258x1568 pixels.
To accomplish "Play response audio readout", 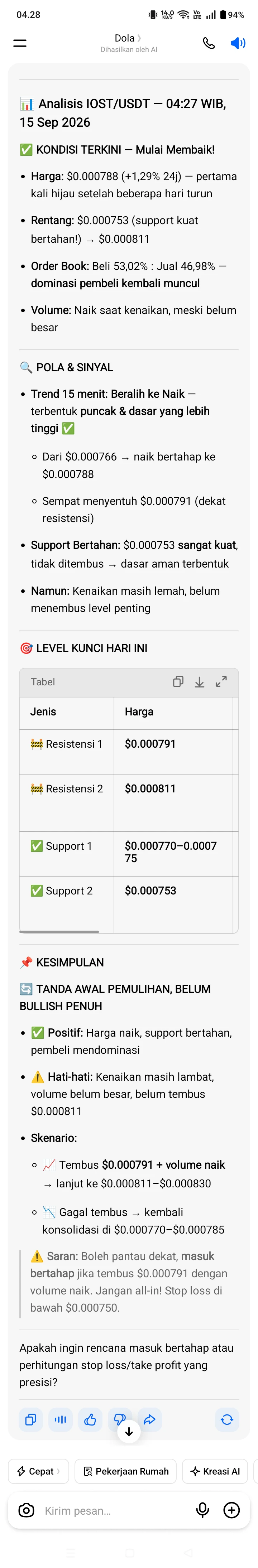I will tap(61, 1420).
